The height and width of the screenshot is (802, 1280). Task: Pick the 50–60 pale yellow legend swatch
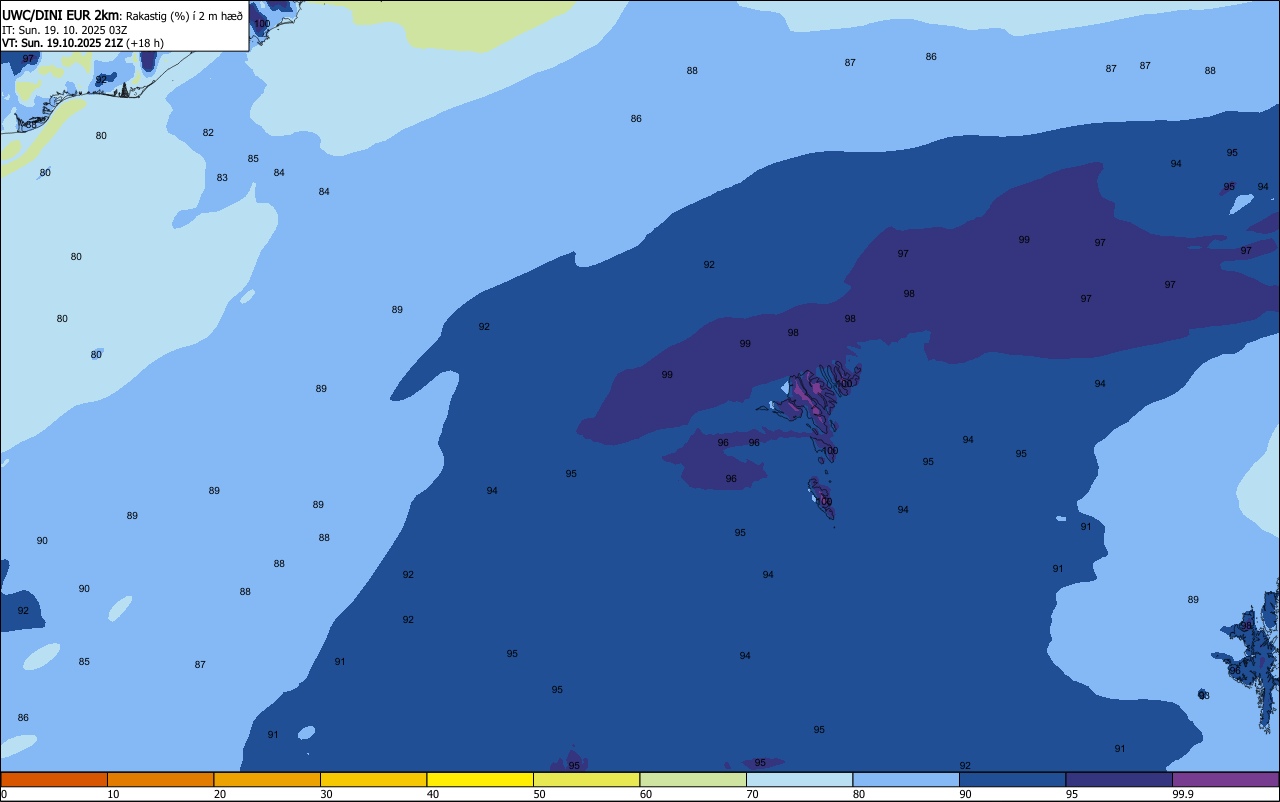(x=586, y=779)
